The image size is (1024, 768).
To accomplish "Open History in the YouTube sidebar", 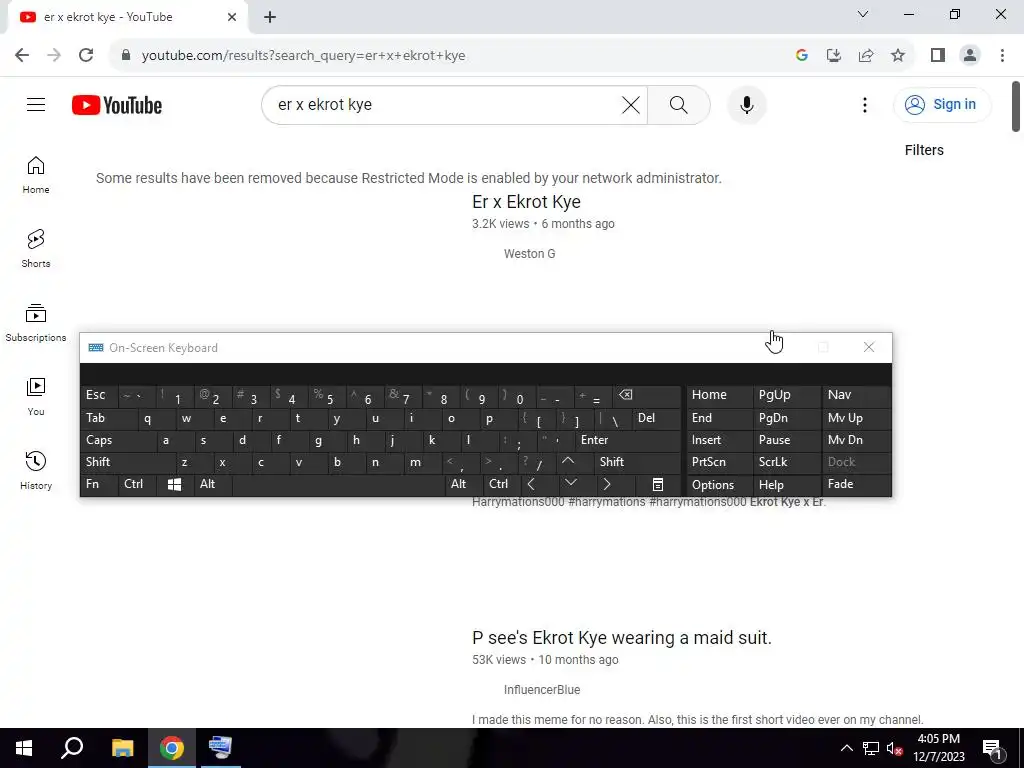I will coord(36,470).
